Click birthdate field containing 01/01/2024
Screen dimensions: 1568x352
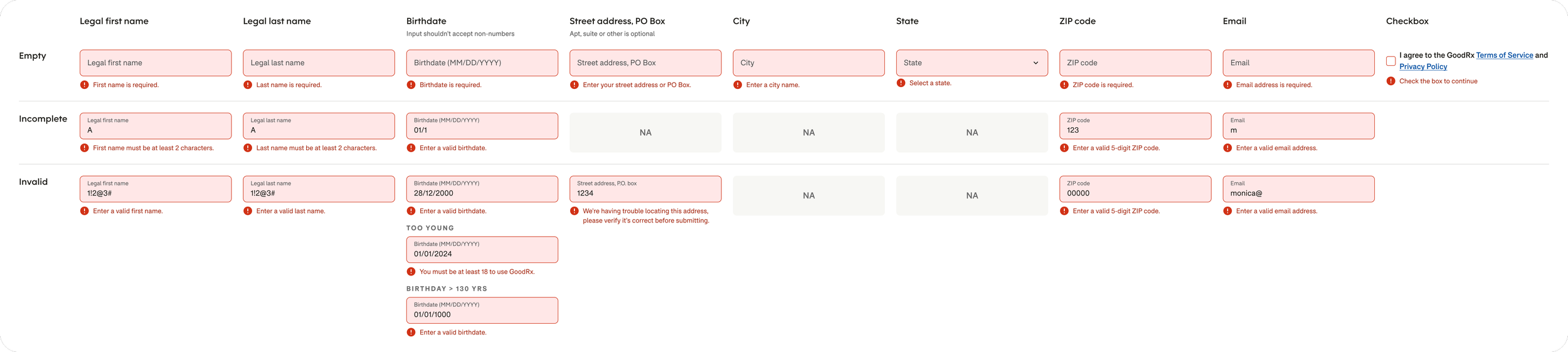point(482,250)
